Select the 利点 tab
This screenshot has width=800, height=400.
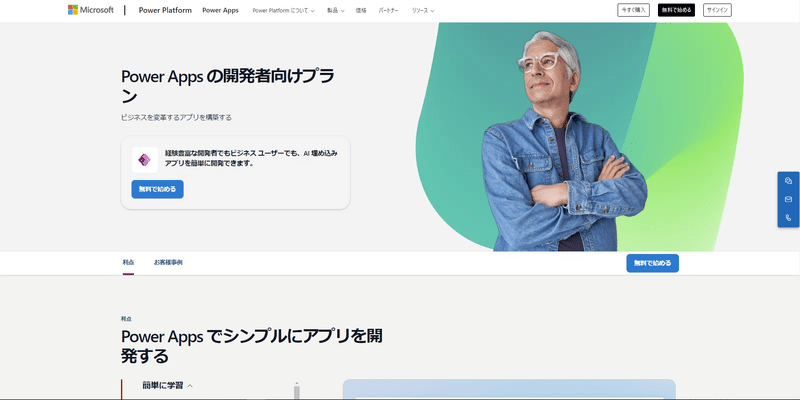coord(128,263)
